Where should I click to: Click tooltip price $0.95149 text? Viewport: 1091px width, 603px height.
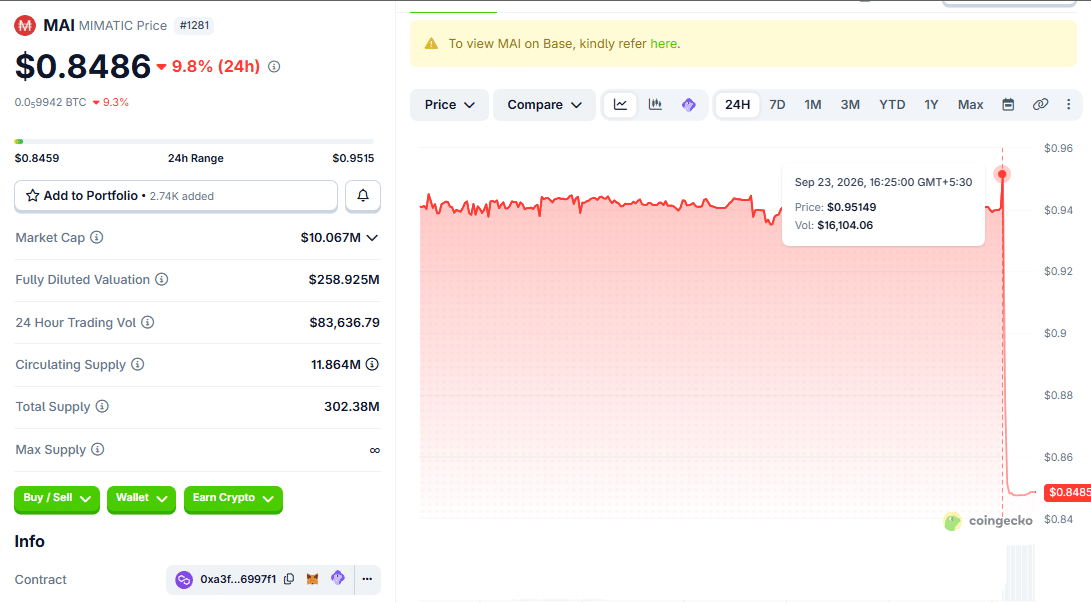click(x=851, y=207)
